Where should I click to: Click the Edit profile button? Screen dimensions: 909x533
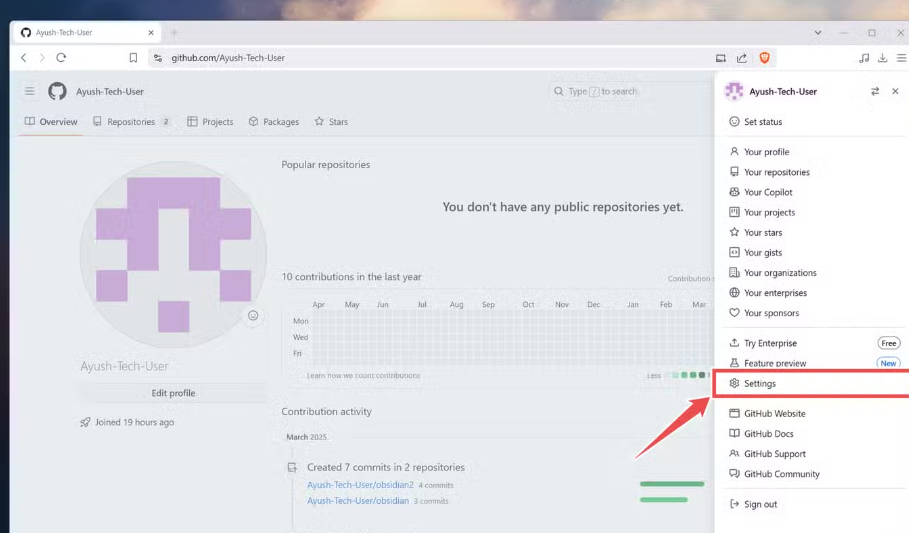(x=173, y=393)
